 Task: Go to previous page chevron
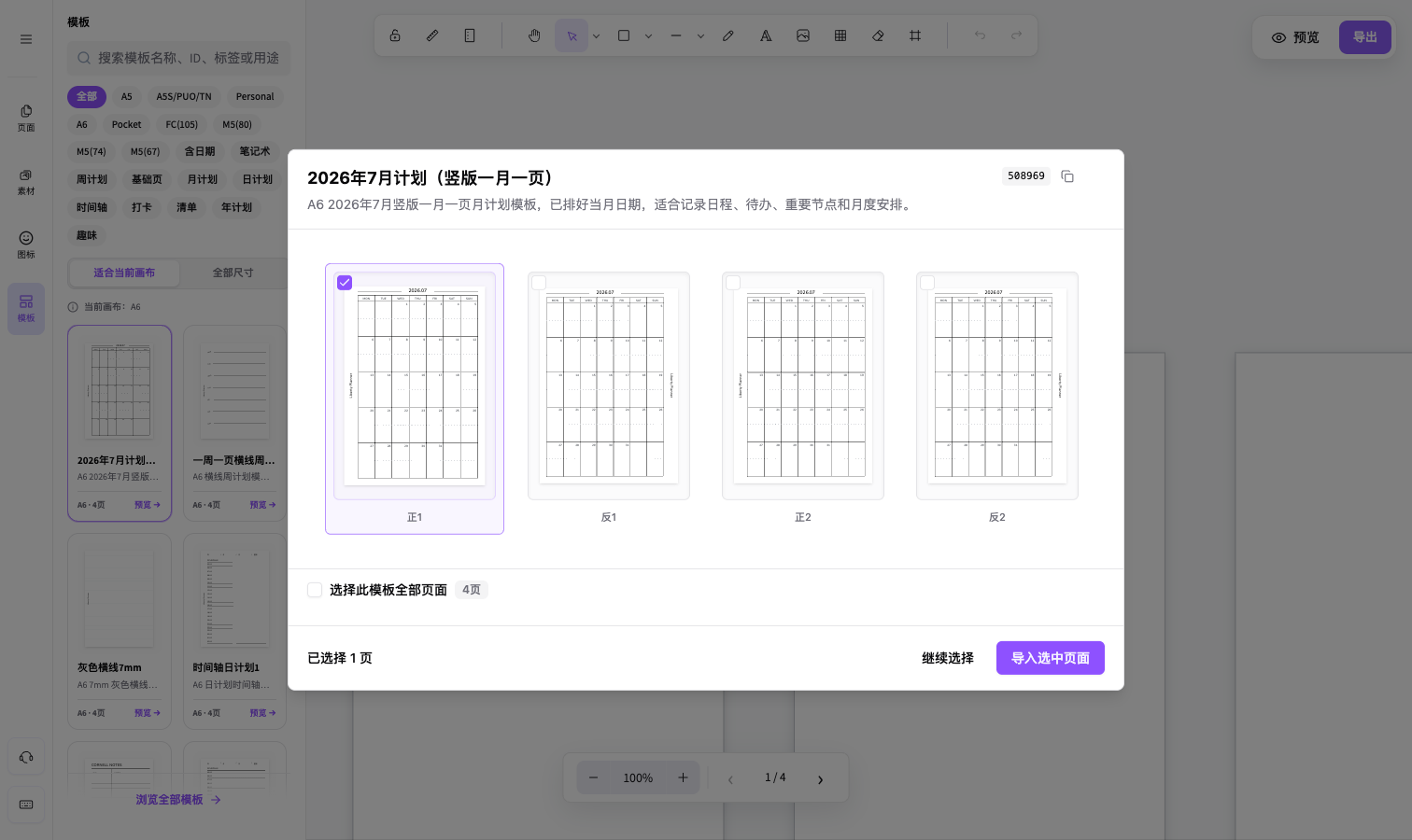[x=730, y=779]
